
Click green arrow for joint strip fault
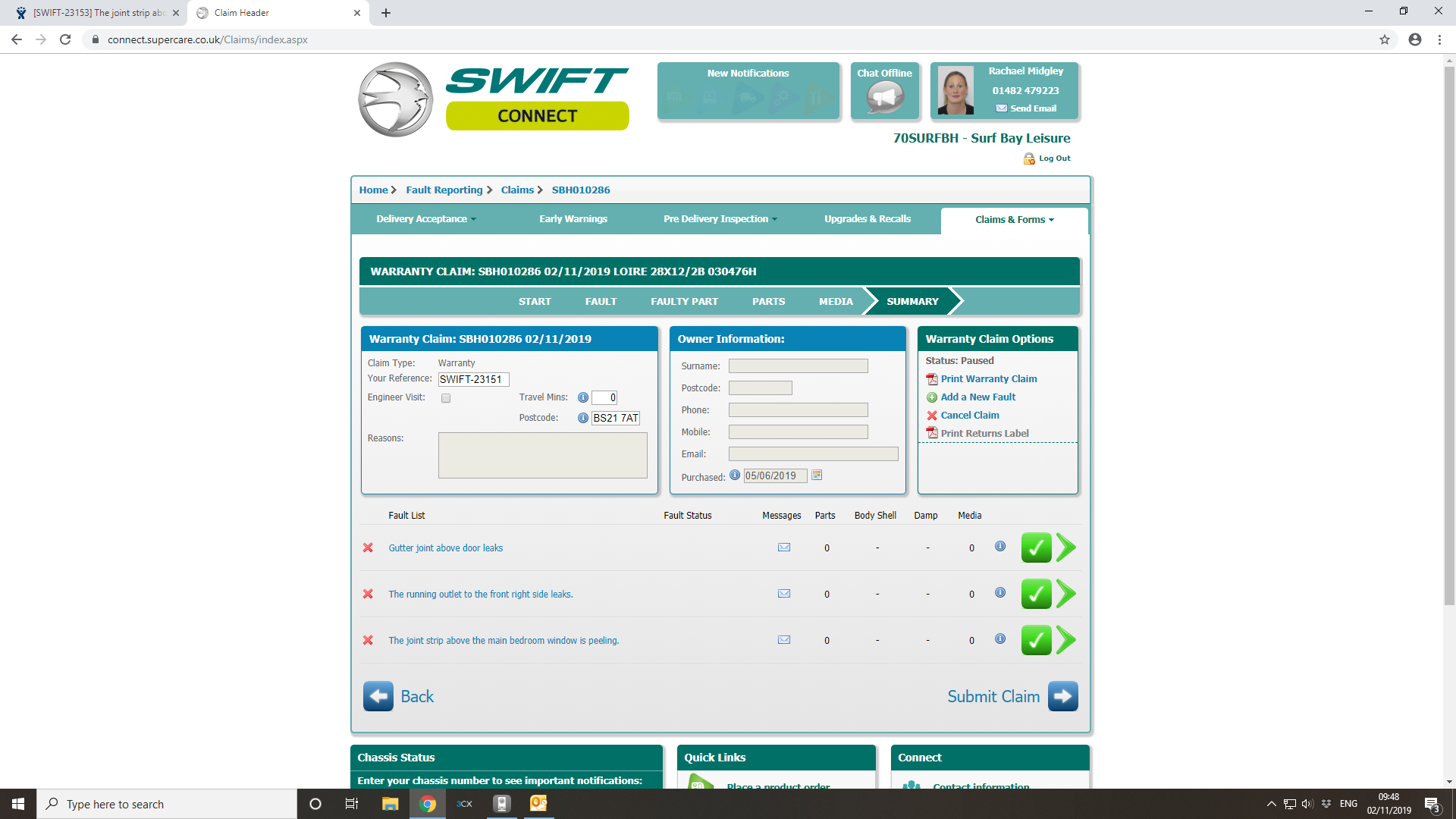(x=1066, y=640)
